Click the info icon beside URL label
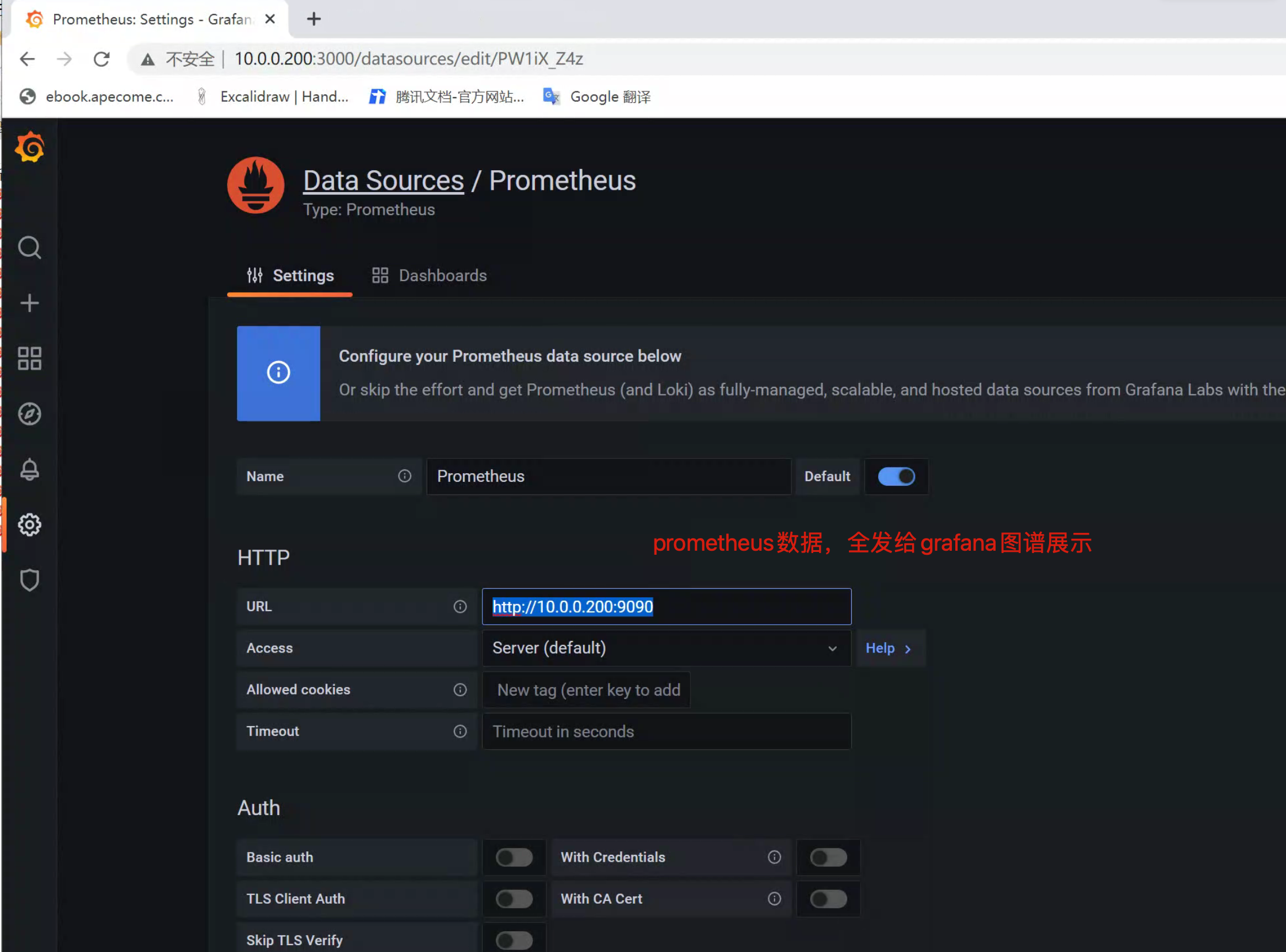Viewport: 1286px width, 952px height. 460,606
